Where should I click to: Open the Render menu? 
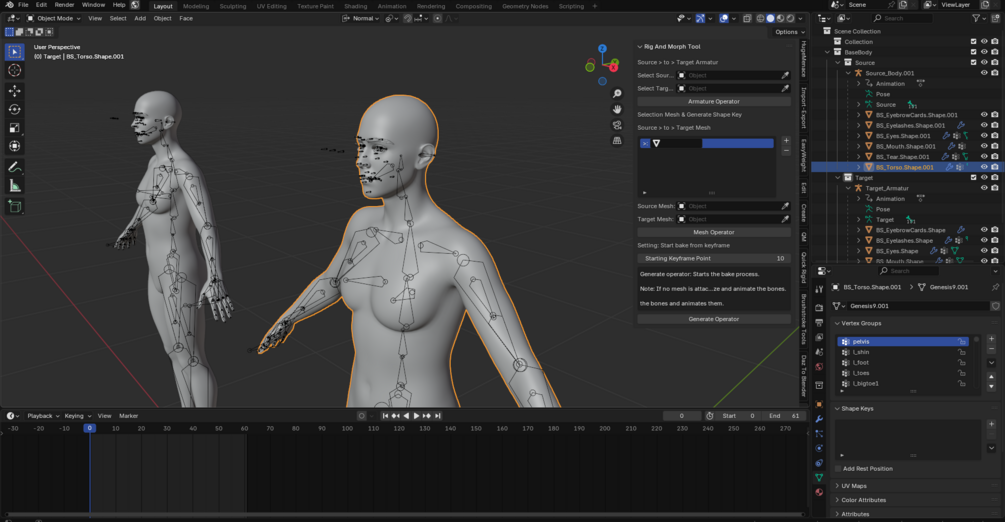[64, 5]
